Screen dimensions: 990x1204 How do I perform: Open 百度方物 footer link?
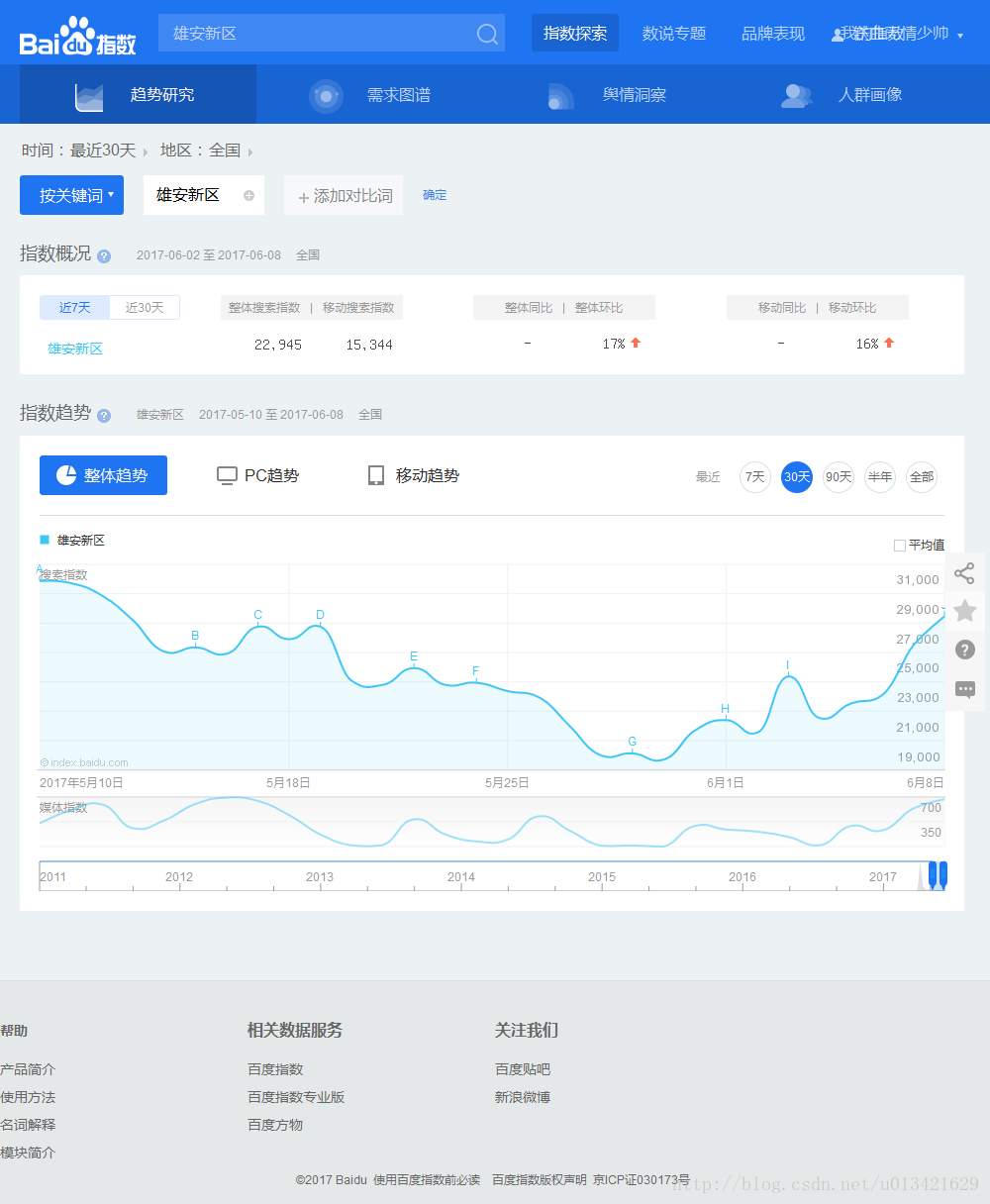tap(275, 1125)
